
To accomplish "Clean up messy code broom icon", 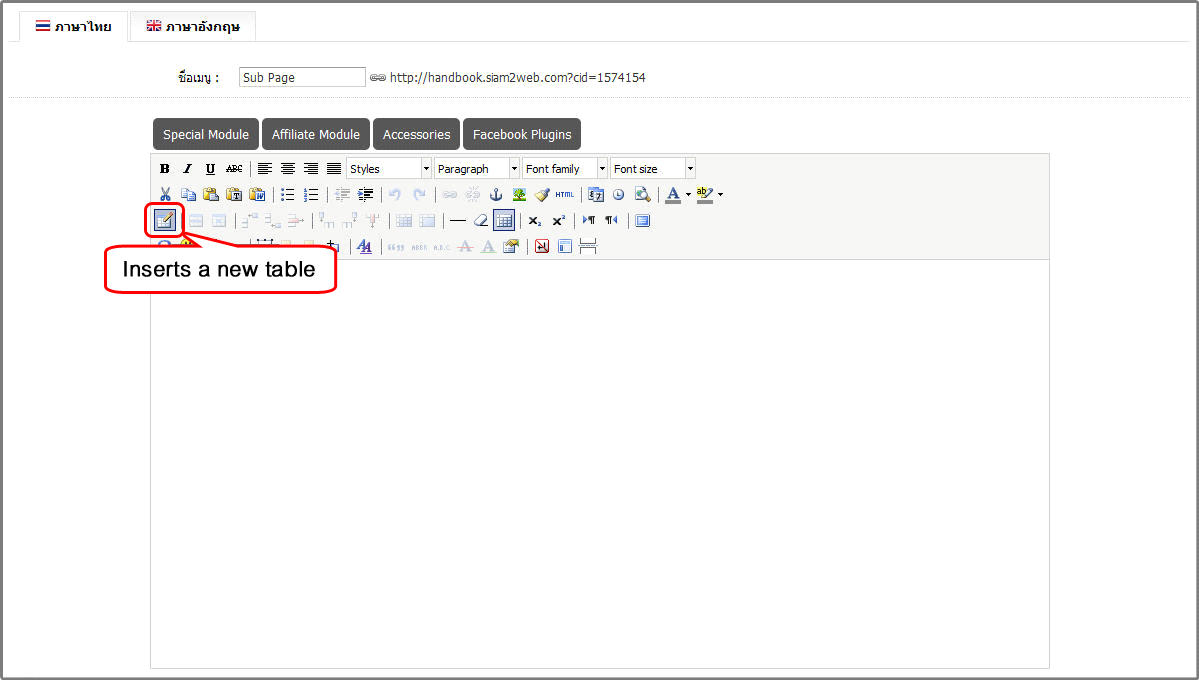I will click(542, 194).
